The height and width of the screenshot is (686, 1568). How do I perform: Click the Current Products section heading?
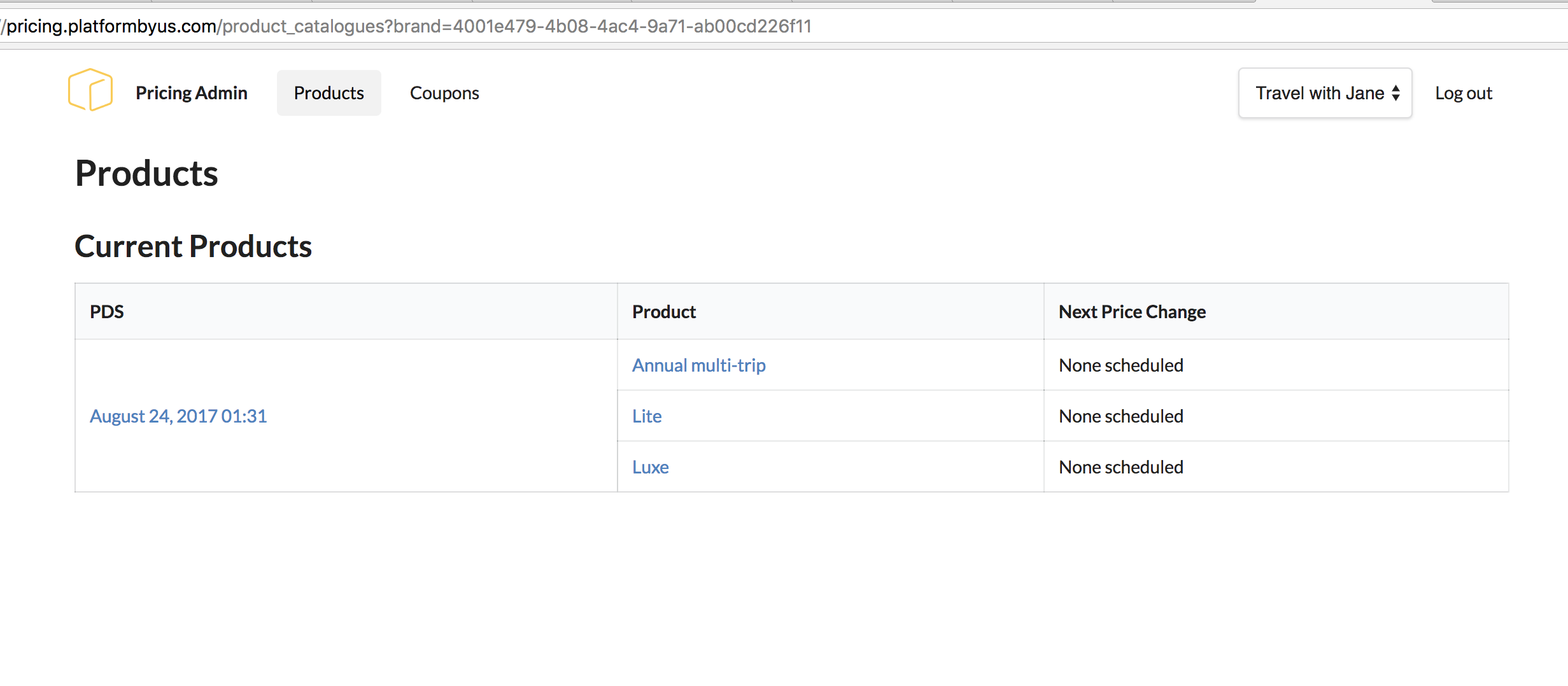[x=193, y=246]
